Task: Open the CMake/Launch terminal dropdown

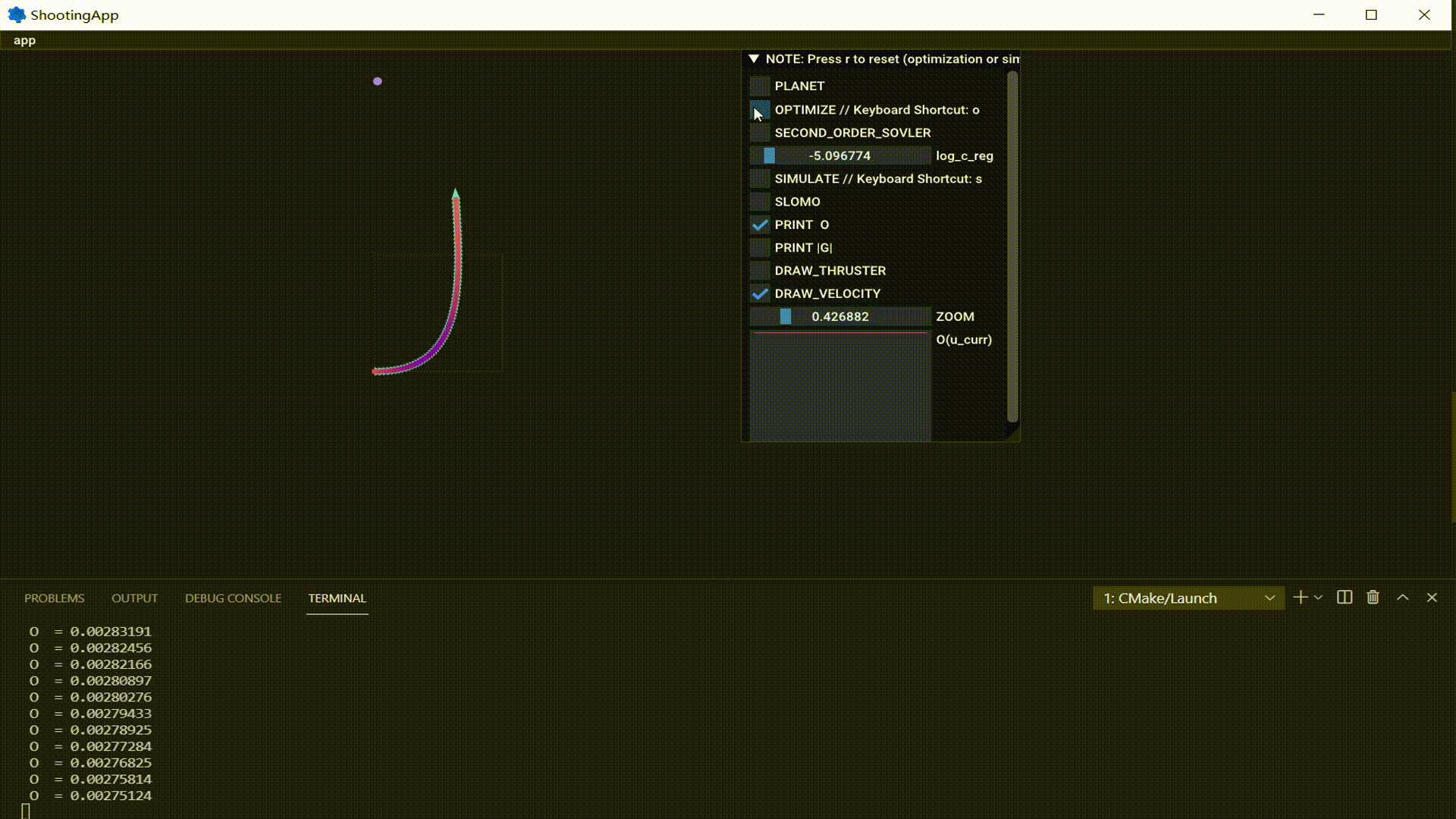Action: [x=1188, y=598]
